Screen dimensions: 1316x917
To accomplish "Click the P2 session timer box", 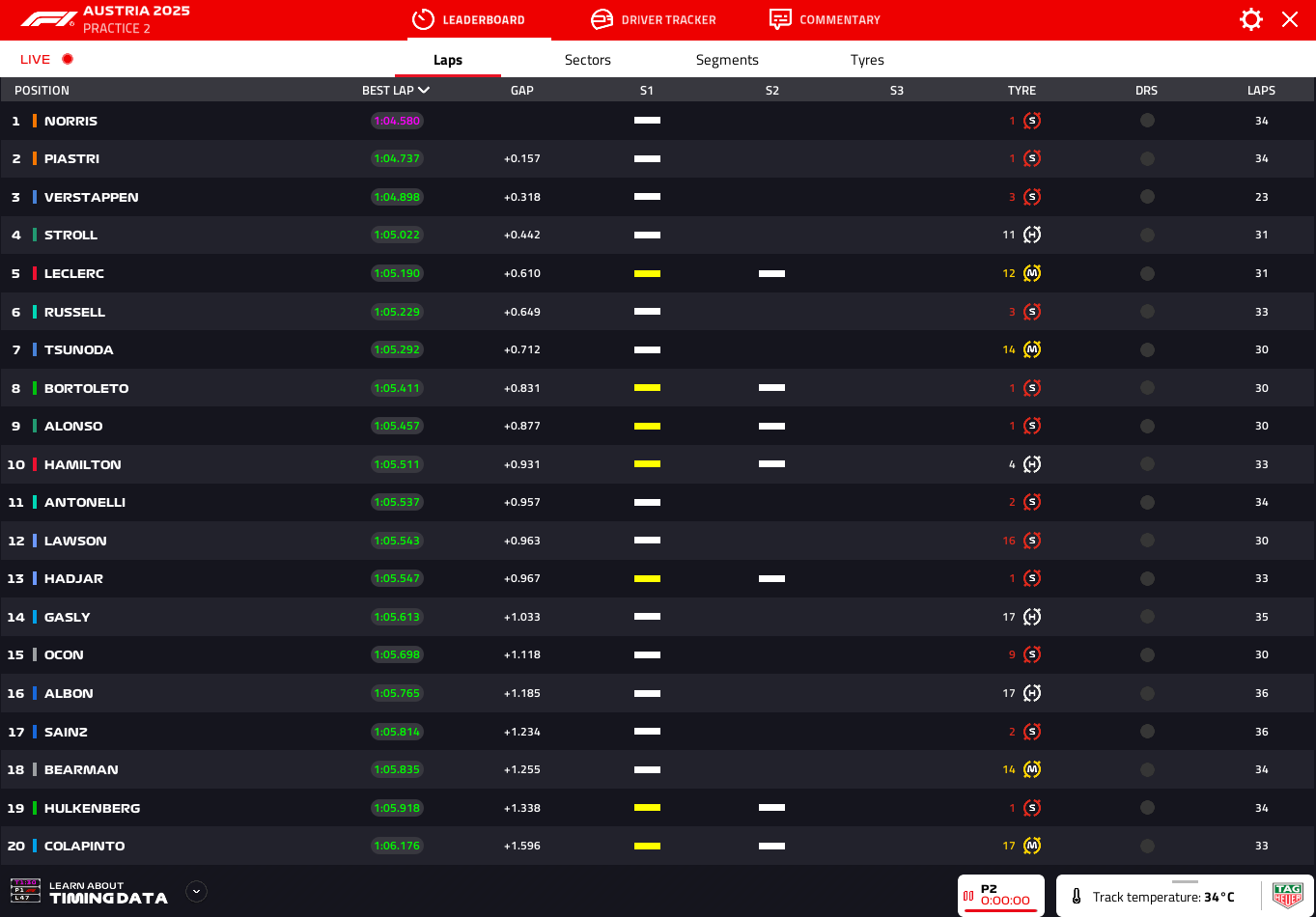I will pyautogui.click(x=1001, y=895).
